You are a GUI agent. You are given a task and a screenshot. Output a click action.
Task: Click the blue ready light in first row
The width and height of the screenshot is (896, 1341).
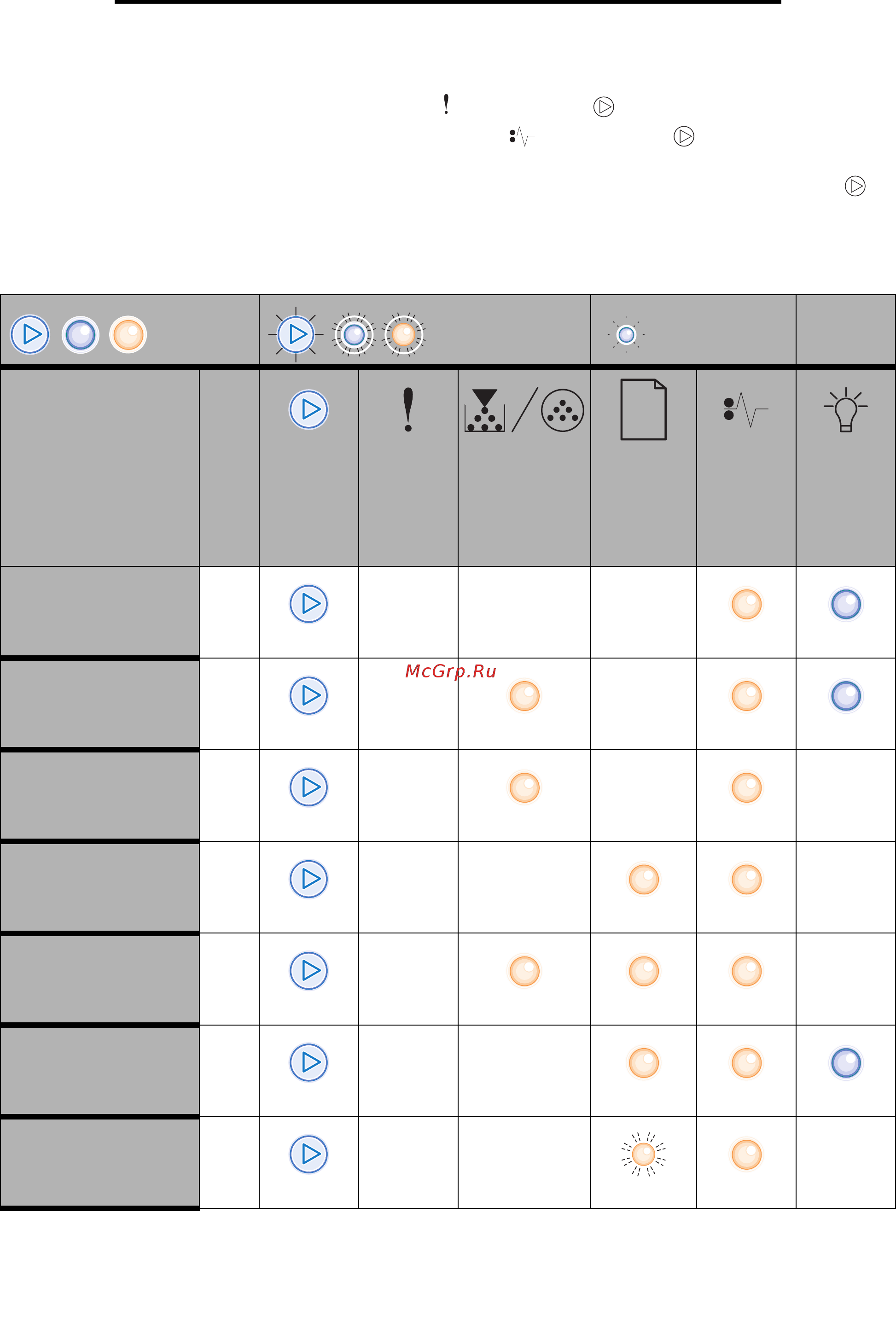pos(846,604)
